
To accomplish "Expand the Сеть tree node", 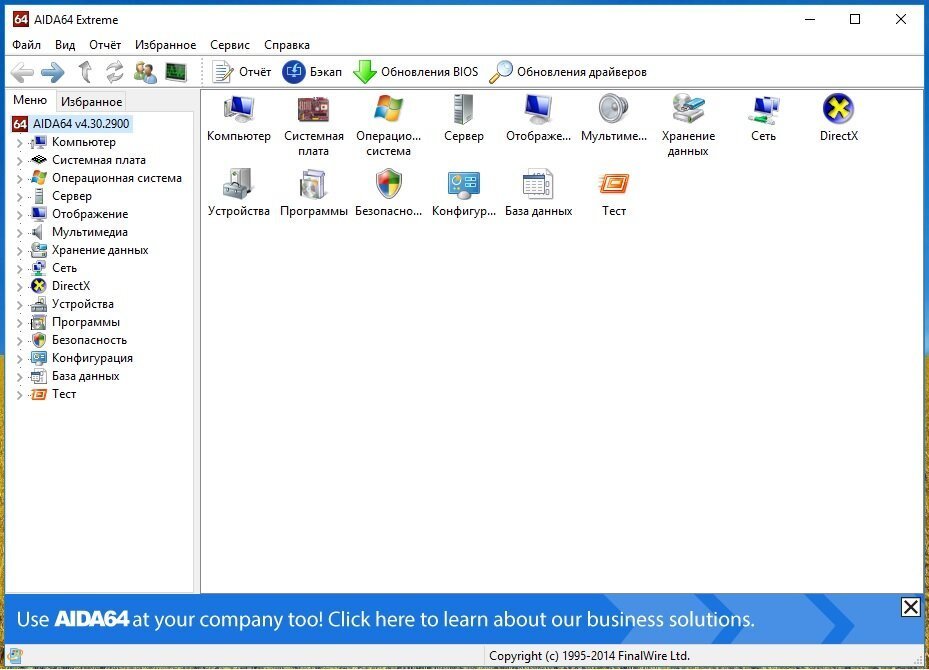I will (x=19, y=268).
